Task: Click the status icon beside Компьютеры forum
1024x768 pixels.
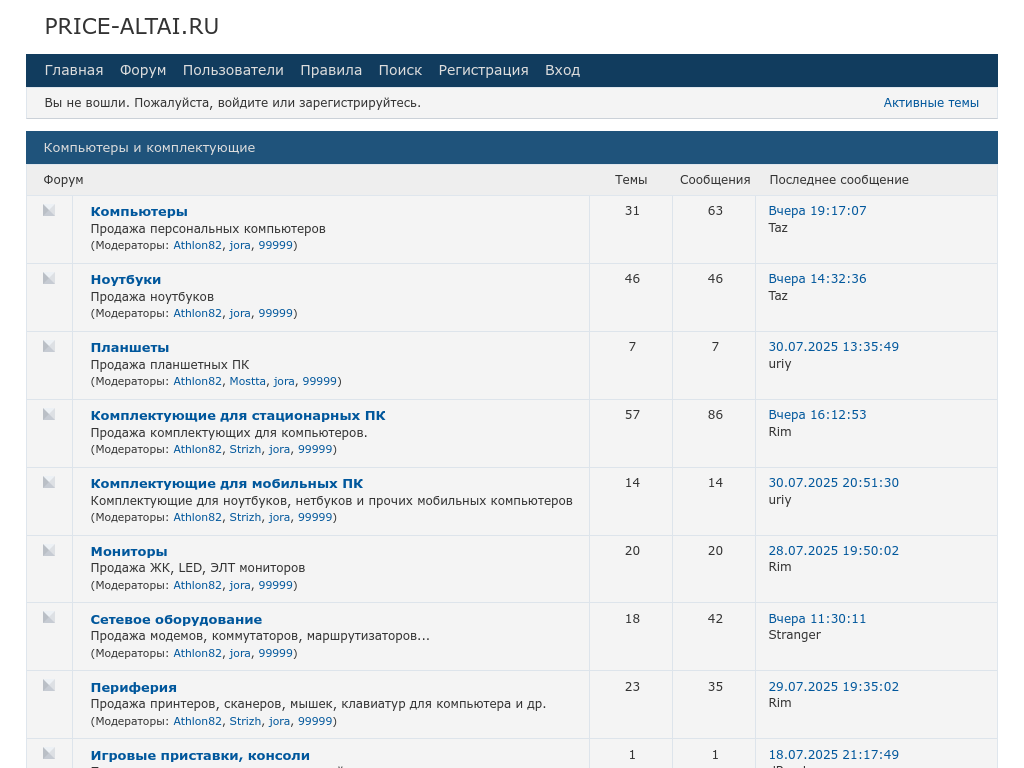Action: click(49, 210)
